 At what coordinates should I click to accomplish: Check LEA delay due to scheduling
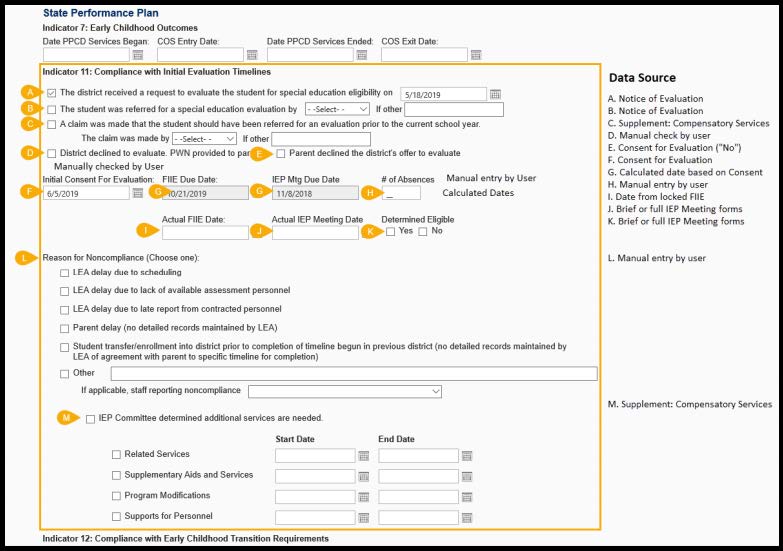click(x=65, y=273)
